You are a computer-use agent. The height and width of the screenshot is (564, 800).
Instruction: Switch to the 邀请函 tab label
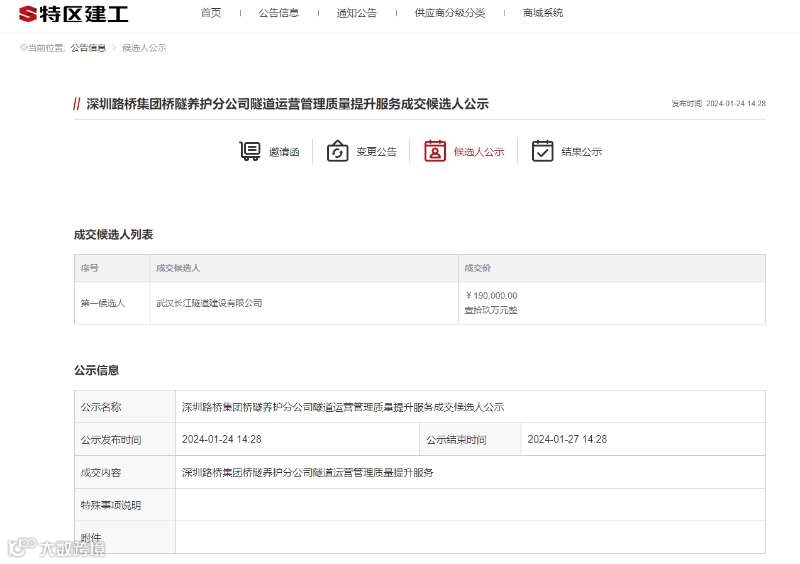pos(284,152)
